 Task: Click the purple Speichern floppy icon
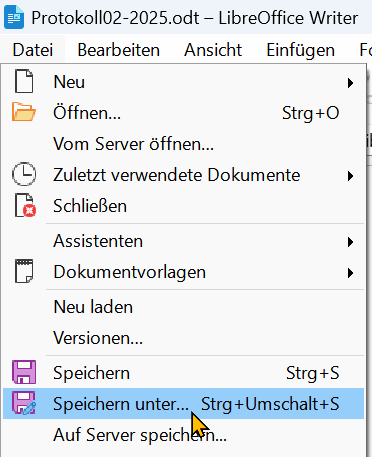pos(24,372)
